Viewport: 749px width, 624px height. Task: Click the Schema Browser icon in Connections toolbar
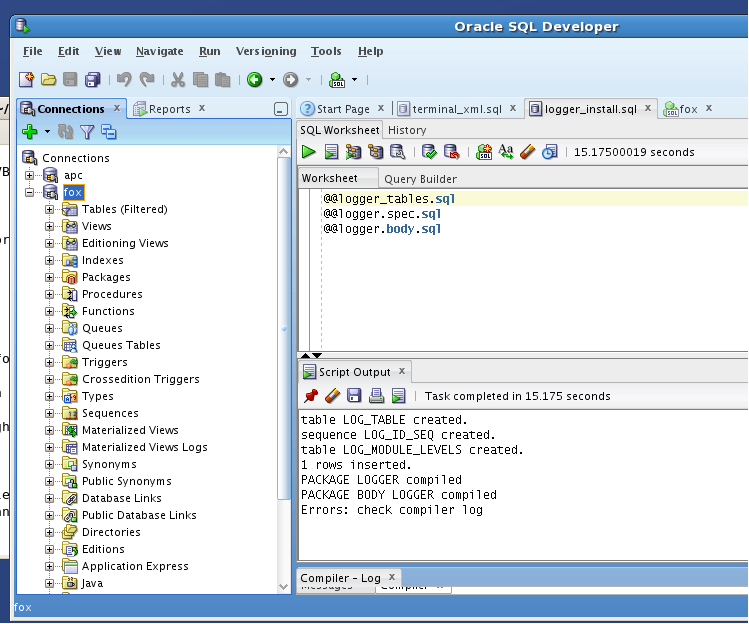click(108, 131)
